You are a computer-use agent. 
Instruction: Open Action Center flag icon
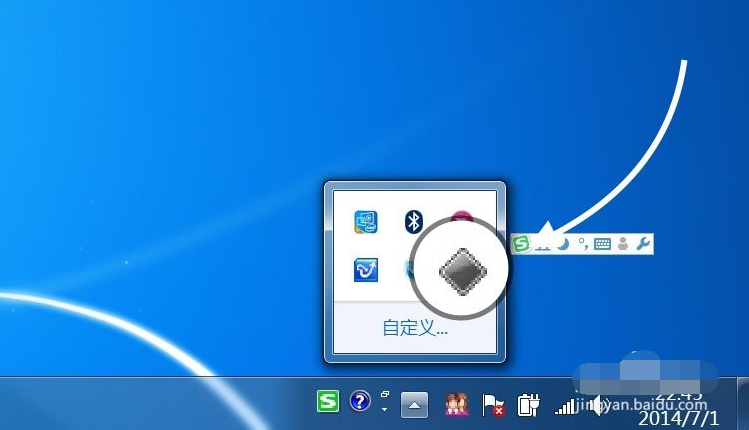point(493,404)
